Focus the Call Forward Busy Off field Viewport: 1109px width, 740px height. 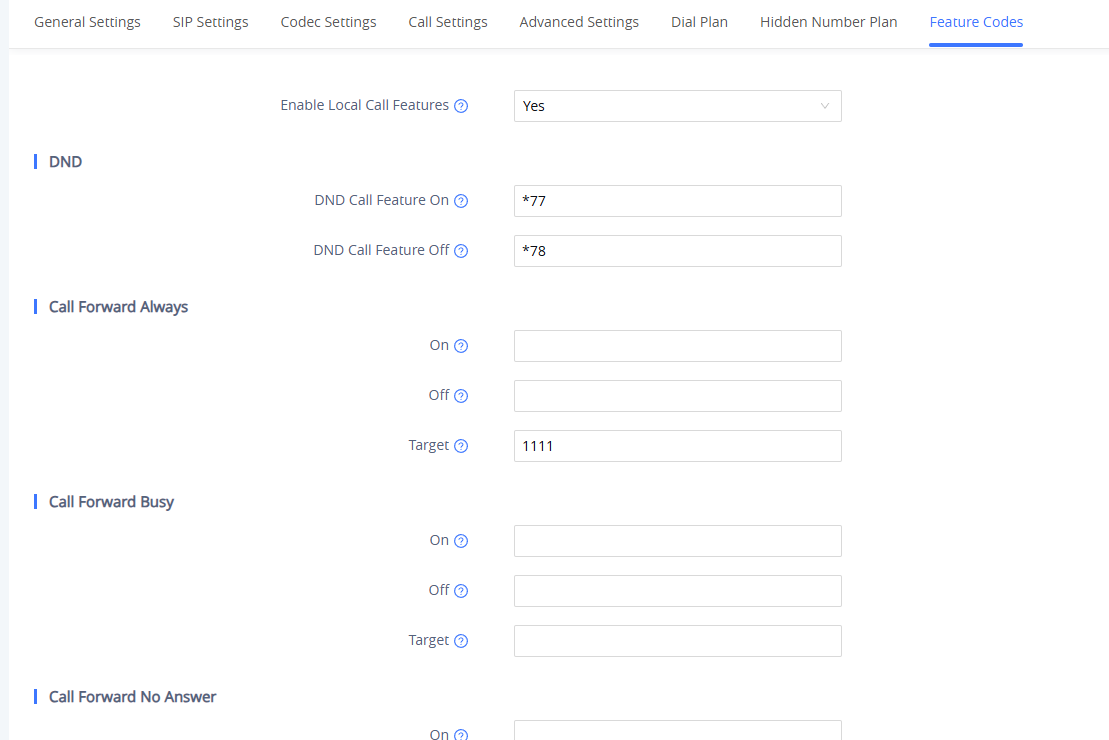(x=677, y=591)
